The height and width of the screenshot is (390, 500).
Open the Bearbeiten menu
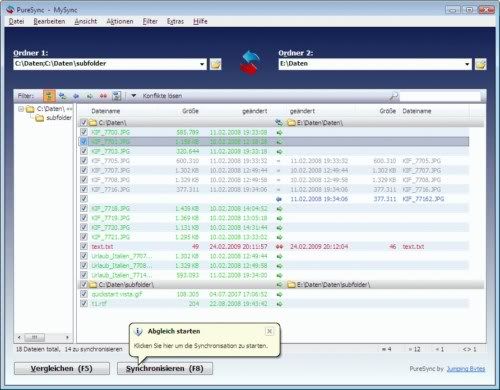49,21
